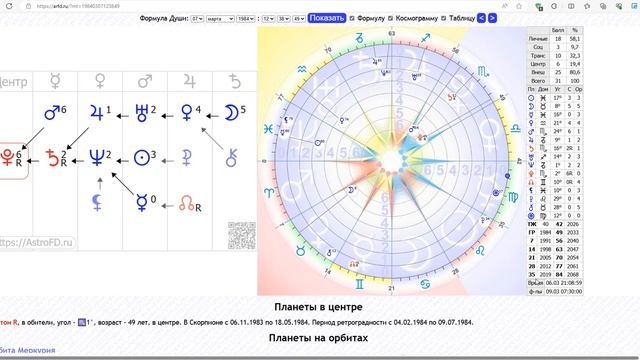Click the red Pluto symbol in center
640x360 pixels.
pos(7,158)
